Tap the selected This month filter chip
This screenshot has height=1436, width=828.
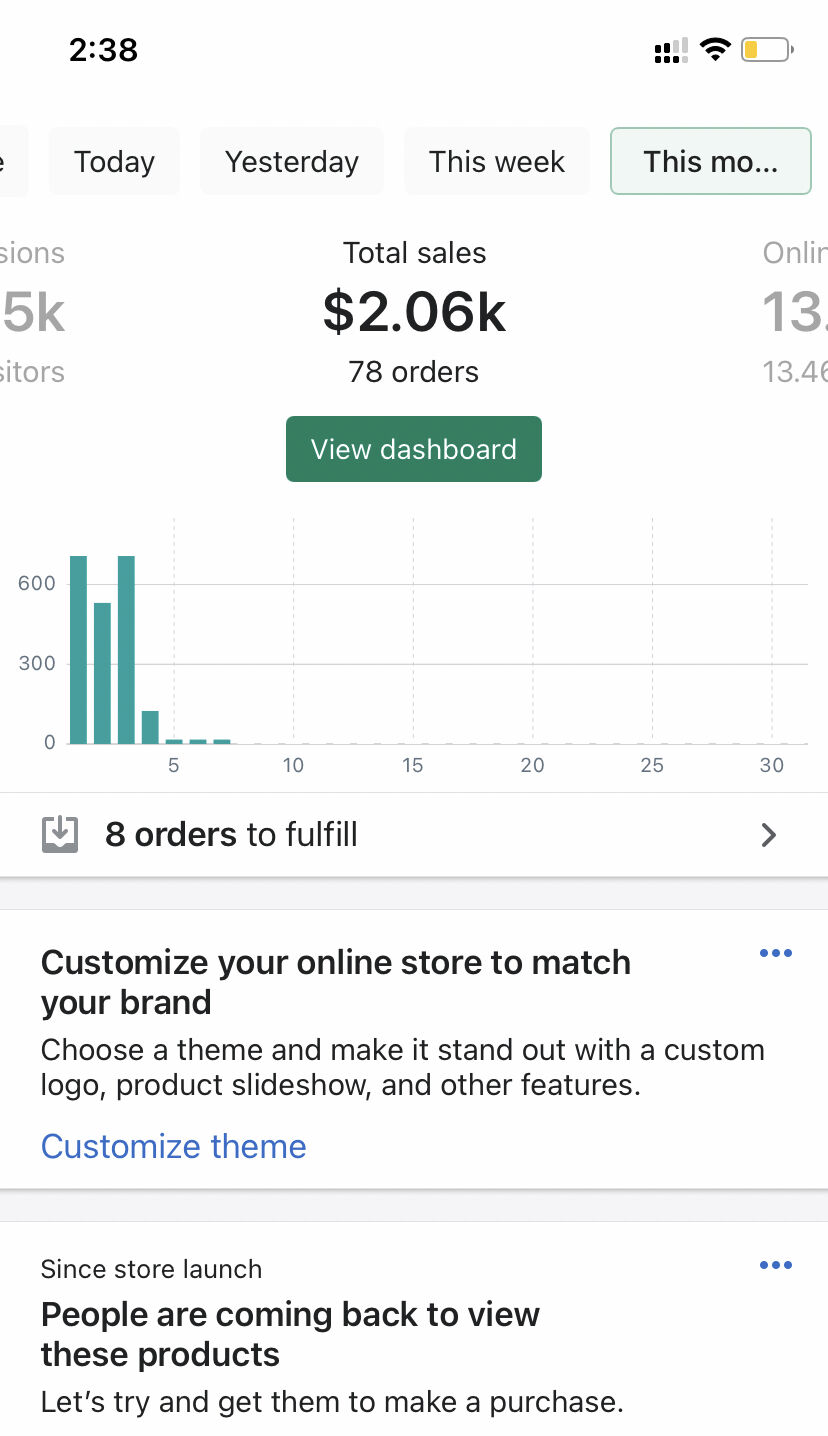tap(710, 161)
